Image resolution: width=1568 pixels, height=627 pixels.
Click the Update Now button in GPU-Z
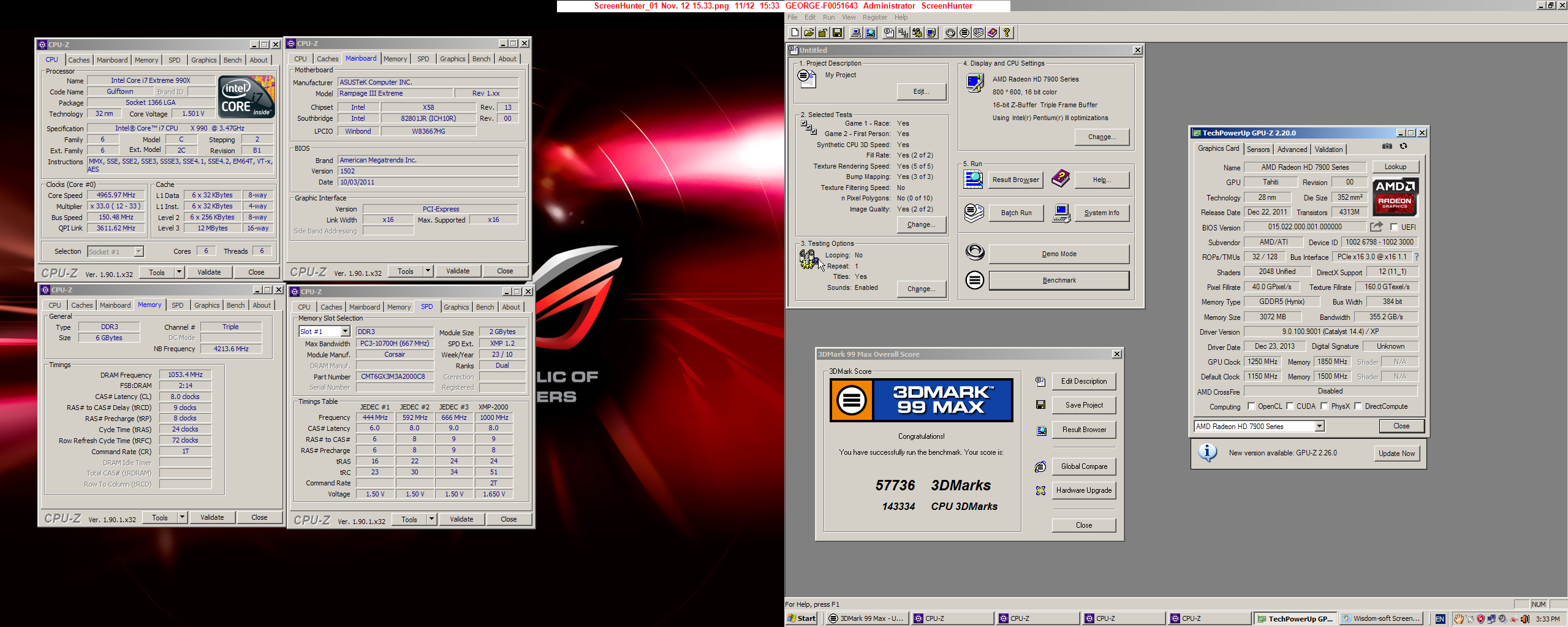pos(1396,454)
